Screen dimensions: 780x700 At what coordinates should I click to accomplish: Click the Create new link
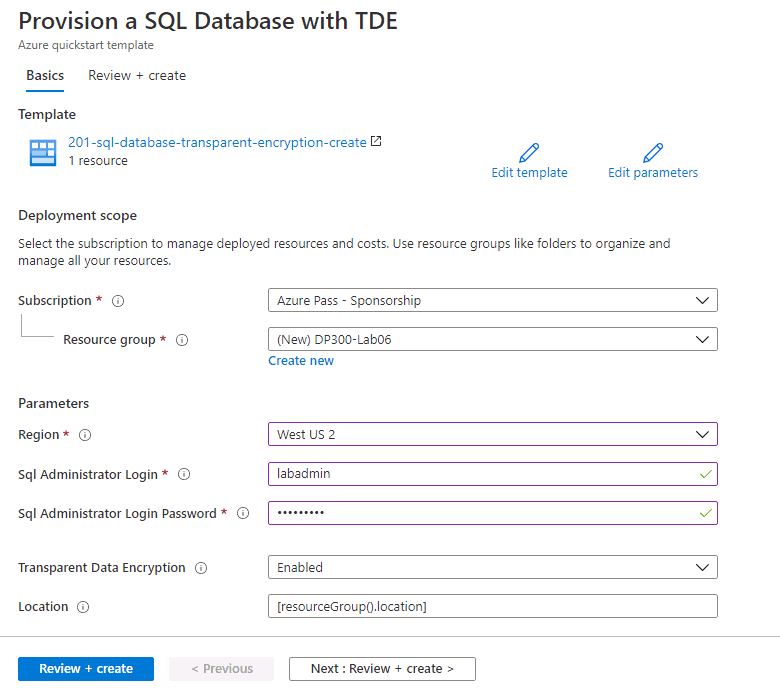[301, 361]
